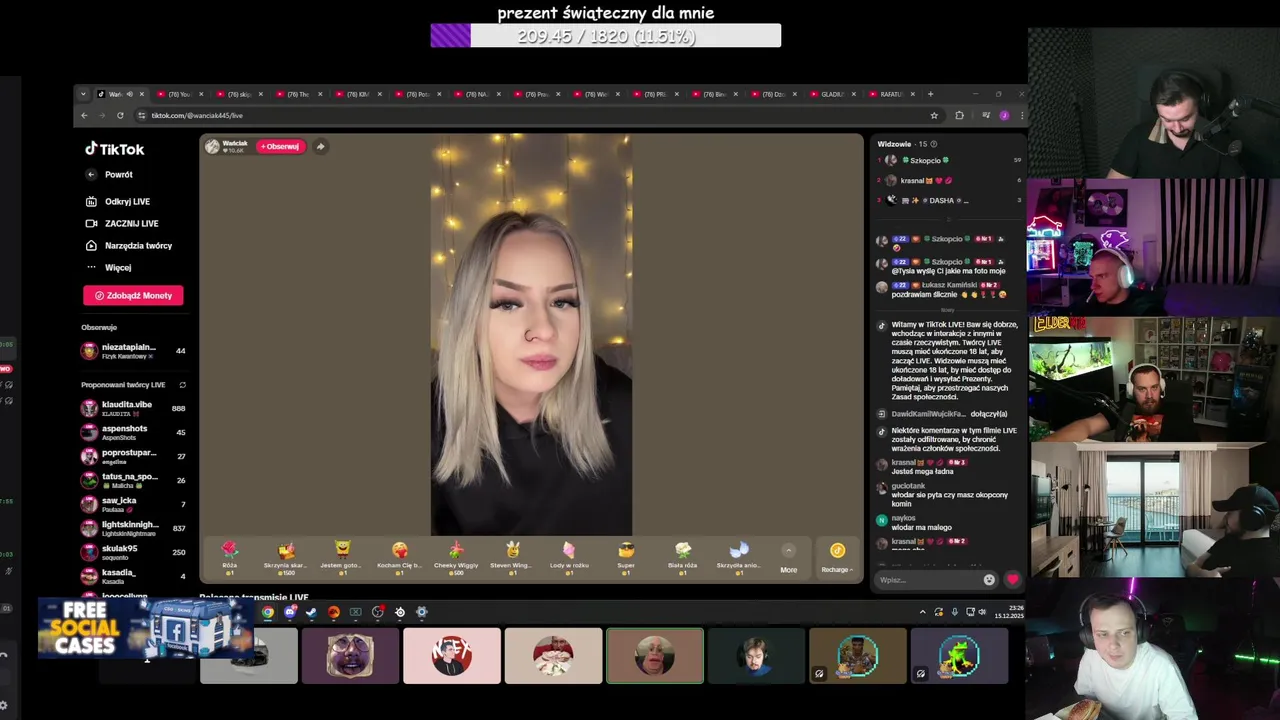Select the NEEX avatar call tile
This screenshot has height=720, width=1280.
(x=452, y=656)
